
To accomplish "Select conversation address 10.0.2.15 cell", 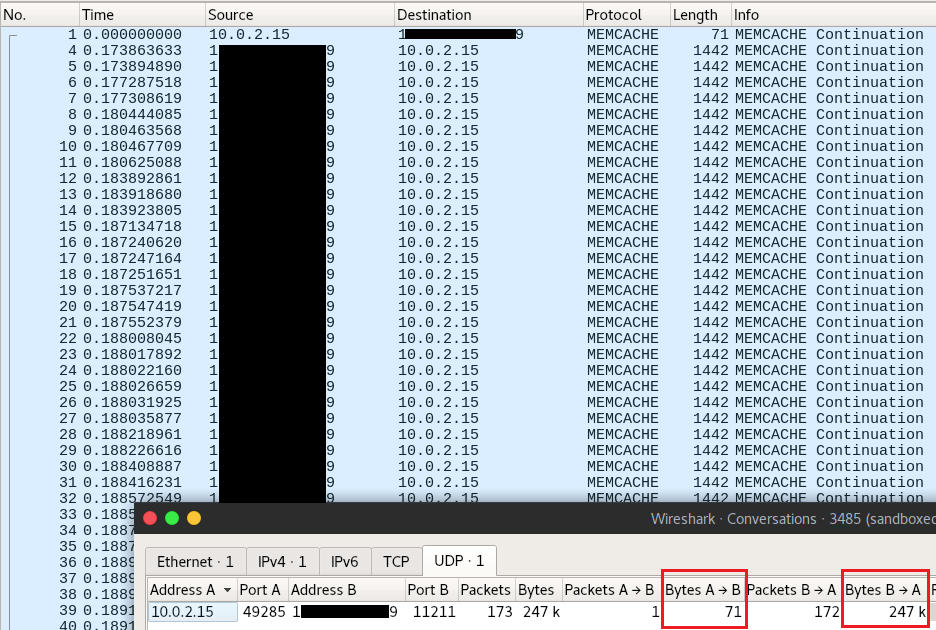I will pos(192,612).
